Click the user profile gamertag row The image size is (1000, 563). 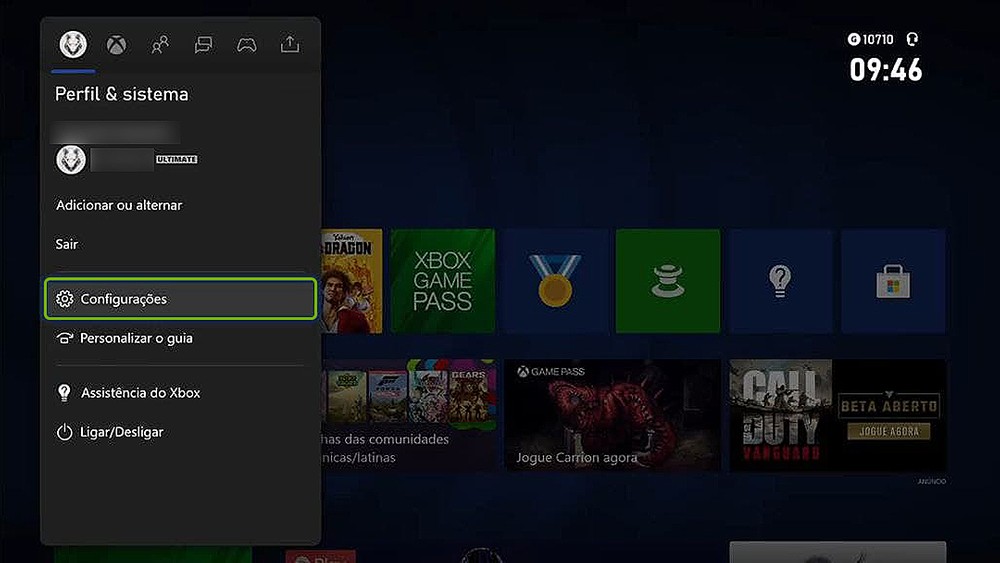coord(125,159)
